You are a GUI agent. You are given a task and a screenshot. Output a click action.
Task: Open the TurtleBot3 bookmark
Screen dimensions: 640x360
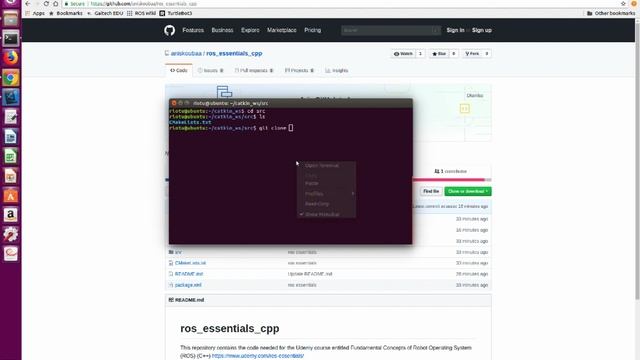[x=176, y=13]
